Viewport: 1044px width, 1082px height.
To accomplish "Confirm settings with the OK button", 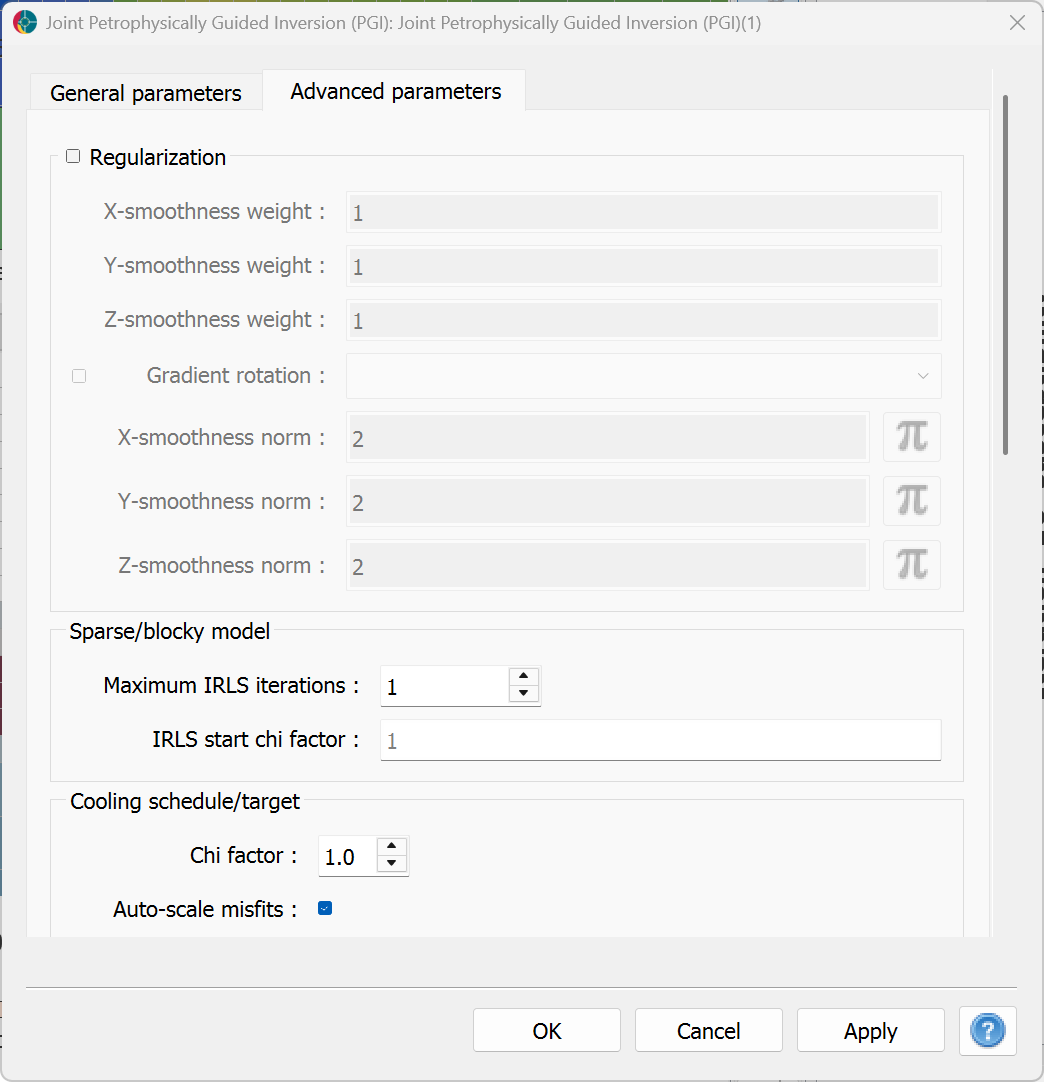I will tap(547, 1030).
